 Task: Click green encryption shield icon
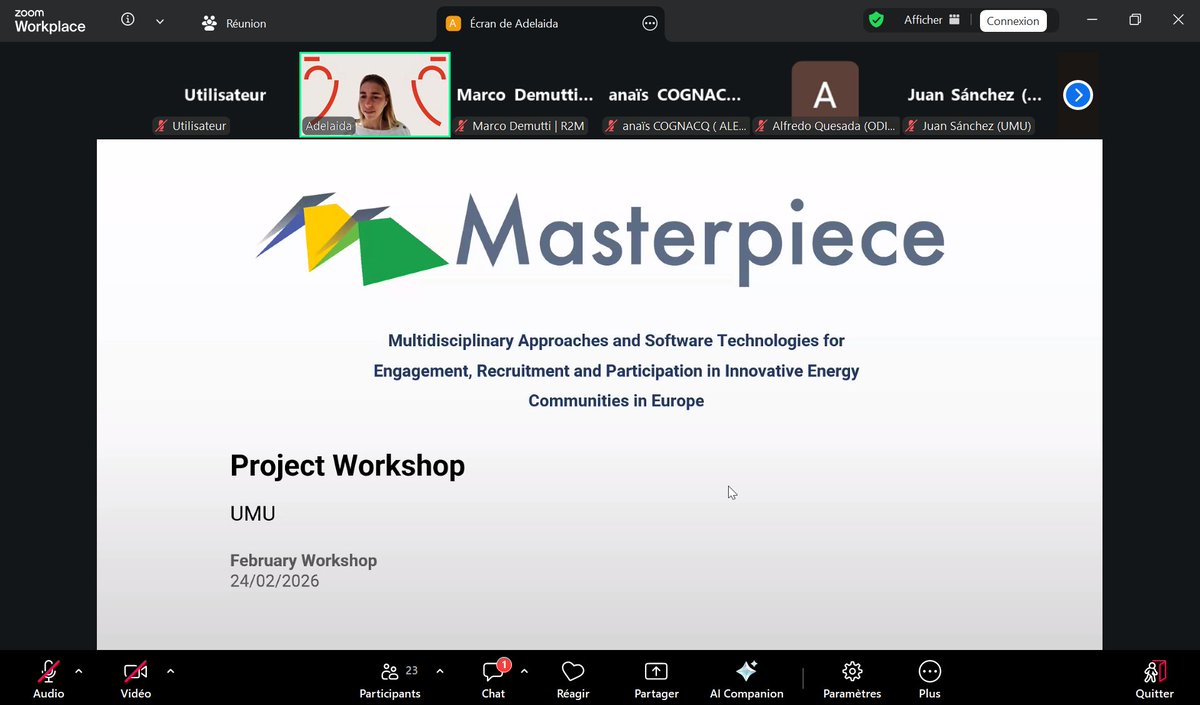(876, 20)
